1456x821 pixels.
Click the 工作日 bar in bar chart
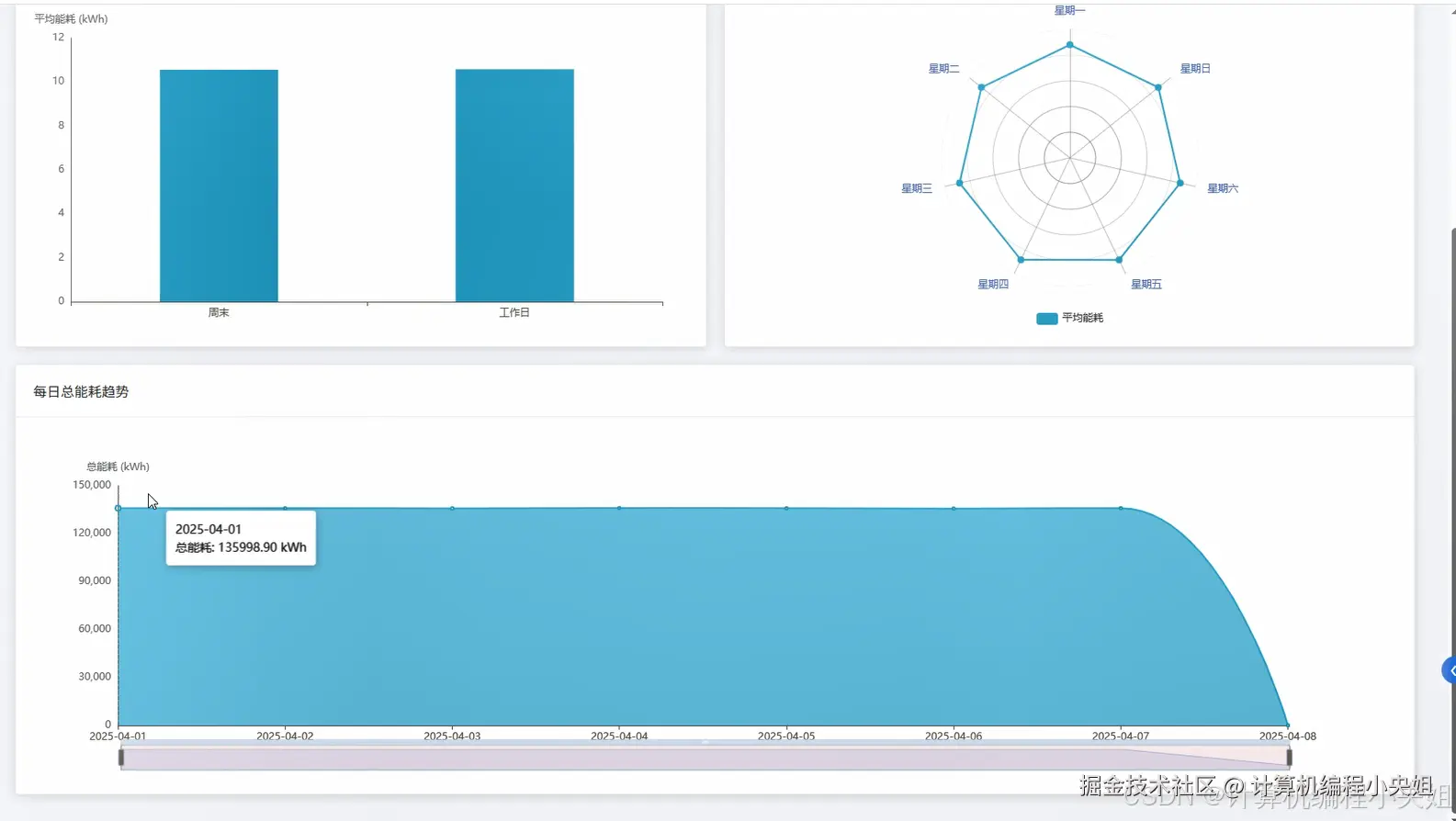[514, 186]
